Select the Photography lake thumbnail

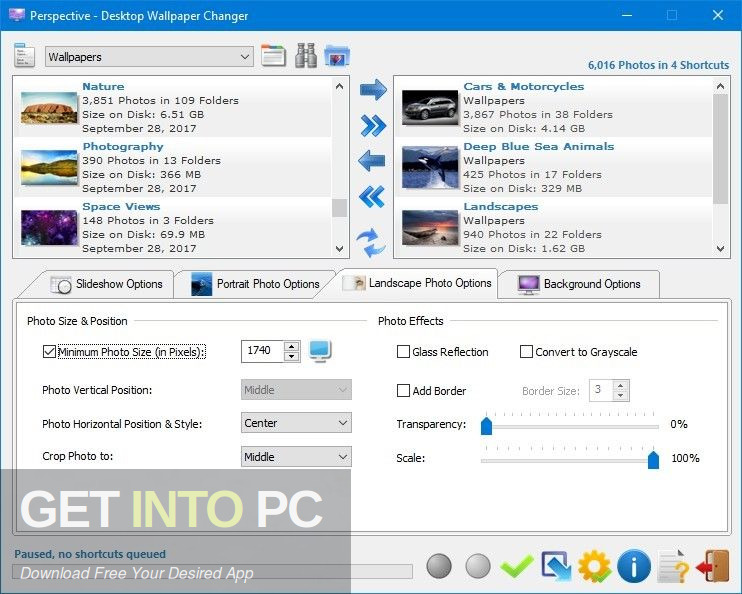(49, 167)
